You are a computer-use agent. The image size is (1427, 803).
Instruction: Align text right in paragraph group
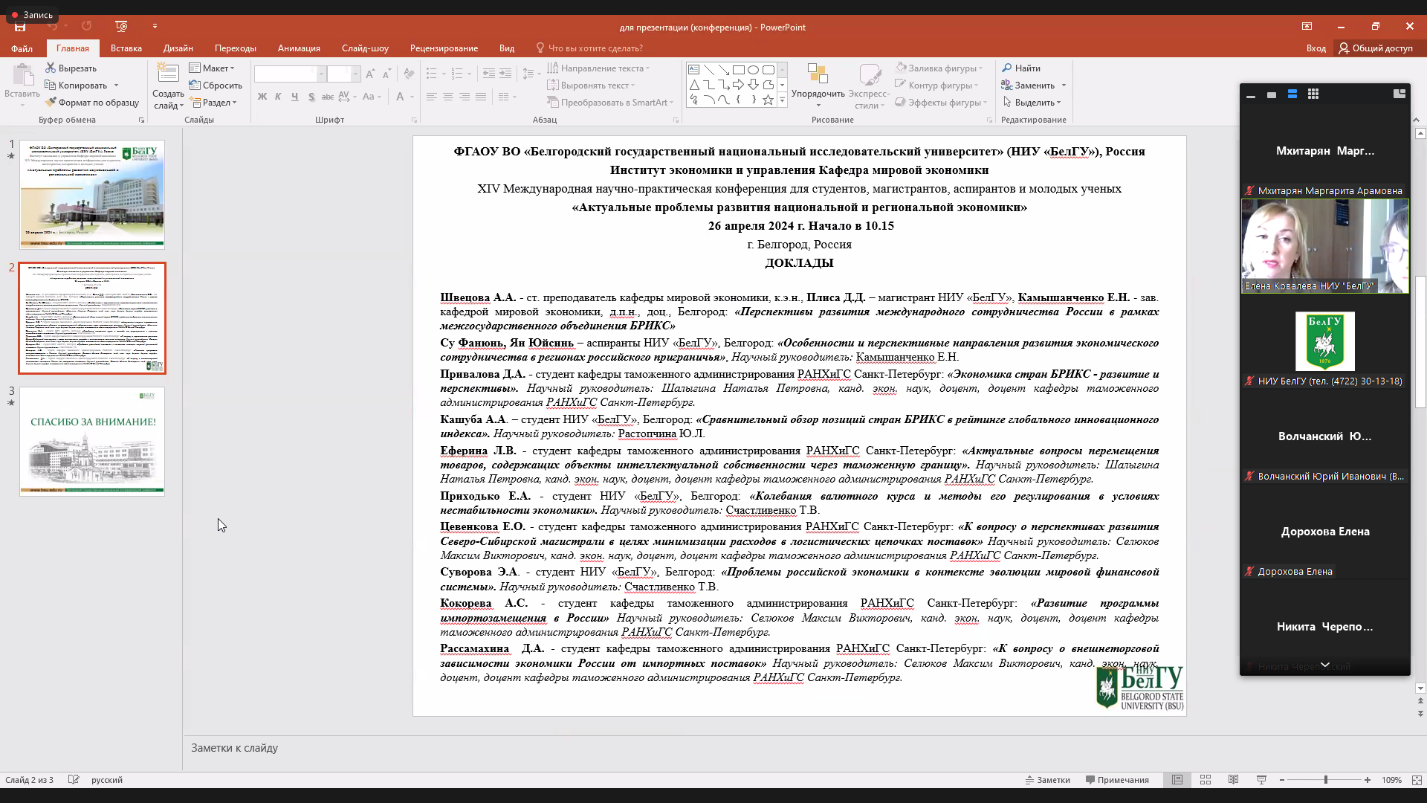click(464, 97)
